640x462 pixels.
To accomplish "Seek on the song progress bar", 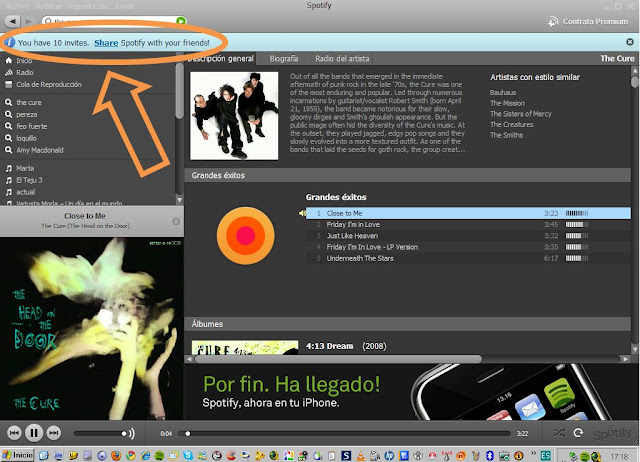I will [344, 433].
